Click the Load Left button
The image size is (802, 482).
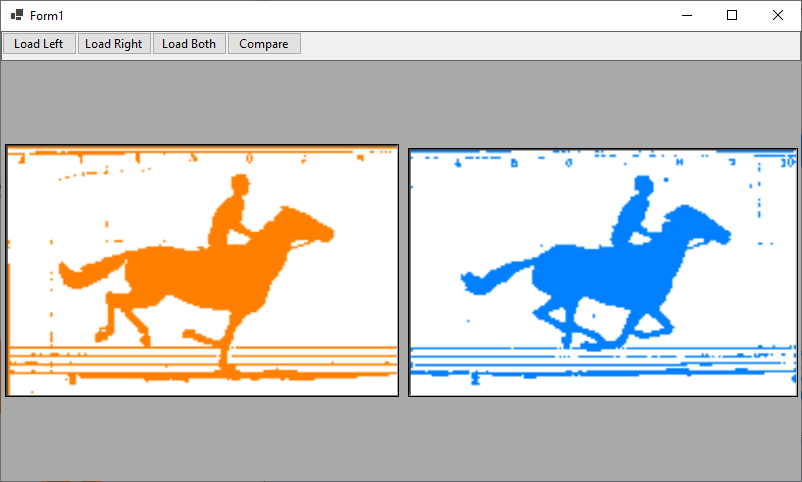pos(39,44)
